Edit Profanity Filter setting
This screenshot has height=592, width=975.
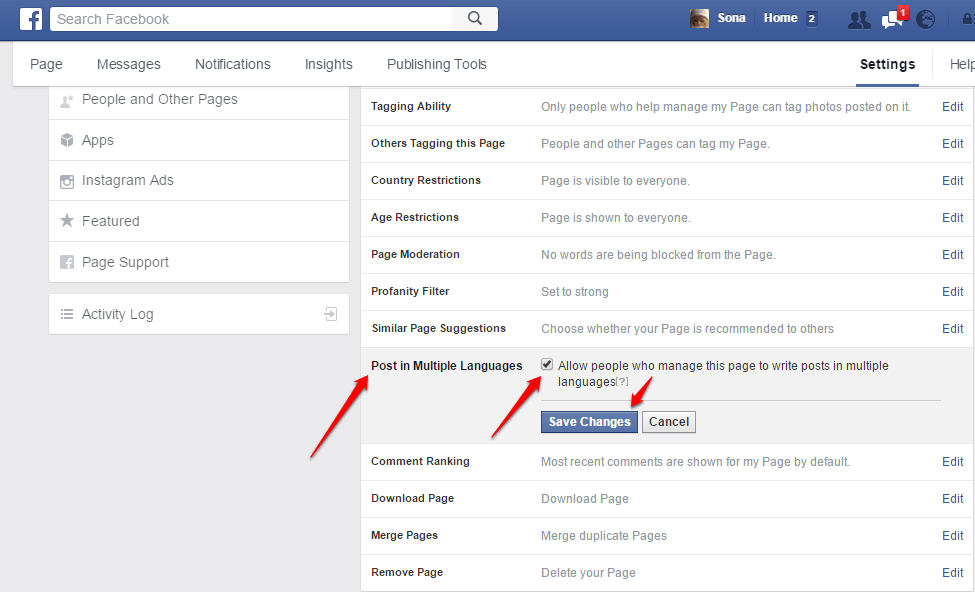[x=953, y=292]
